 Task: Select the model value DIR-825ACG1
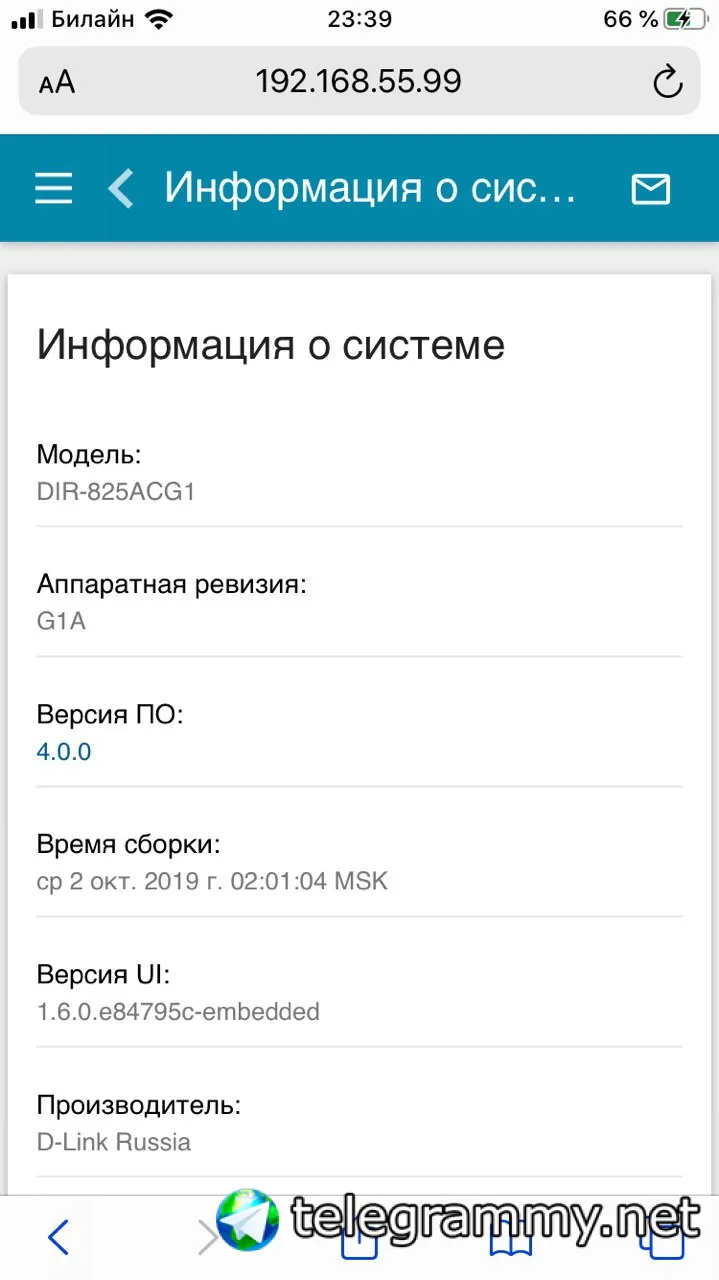click(115, 492)
